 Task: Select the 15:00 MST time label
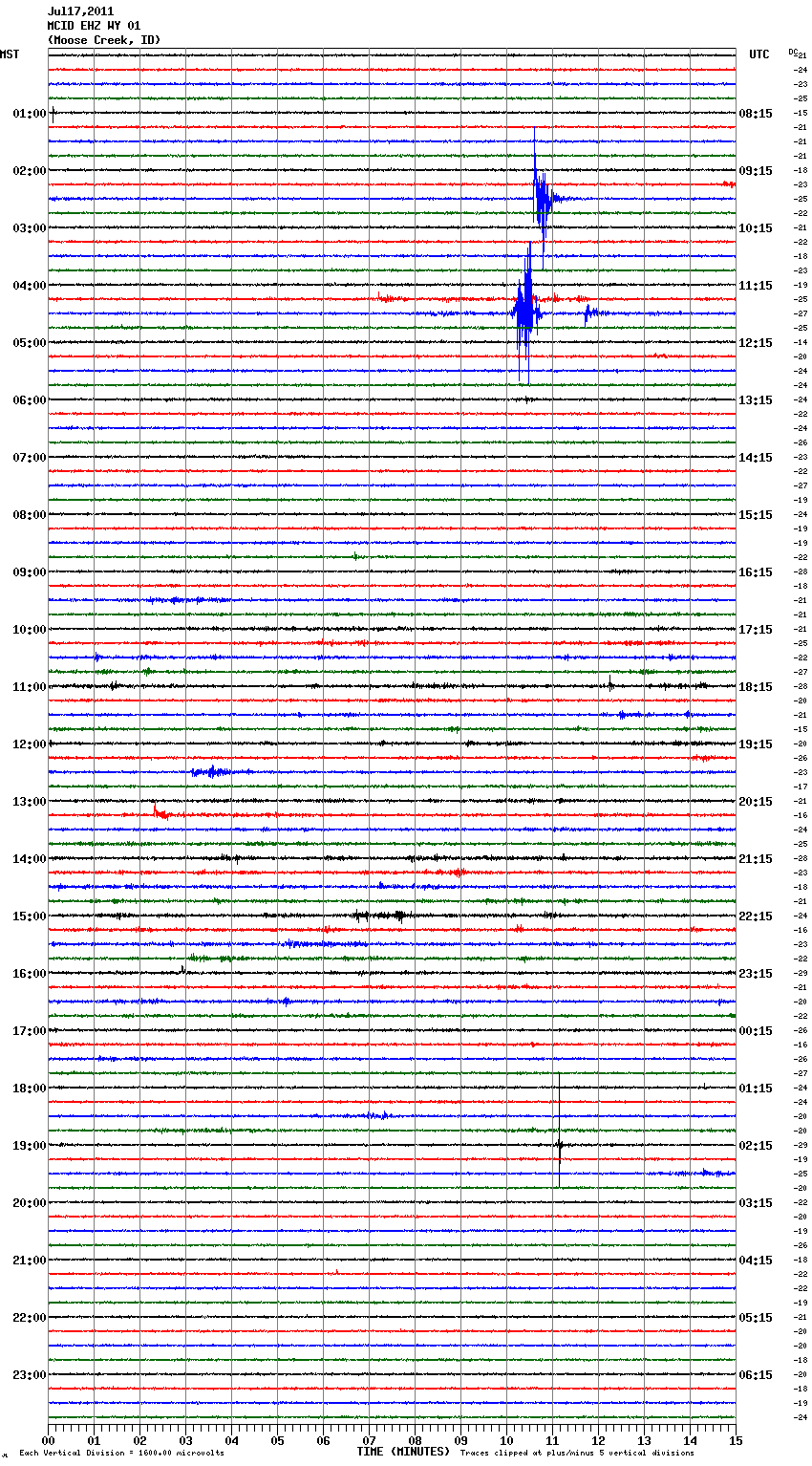pyautogui.click(x=30, y=916)
